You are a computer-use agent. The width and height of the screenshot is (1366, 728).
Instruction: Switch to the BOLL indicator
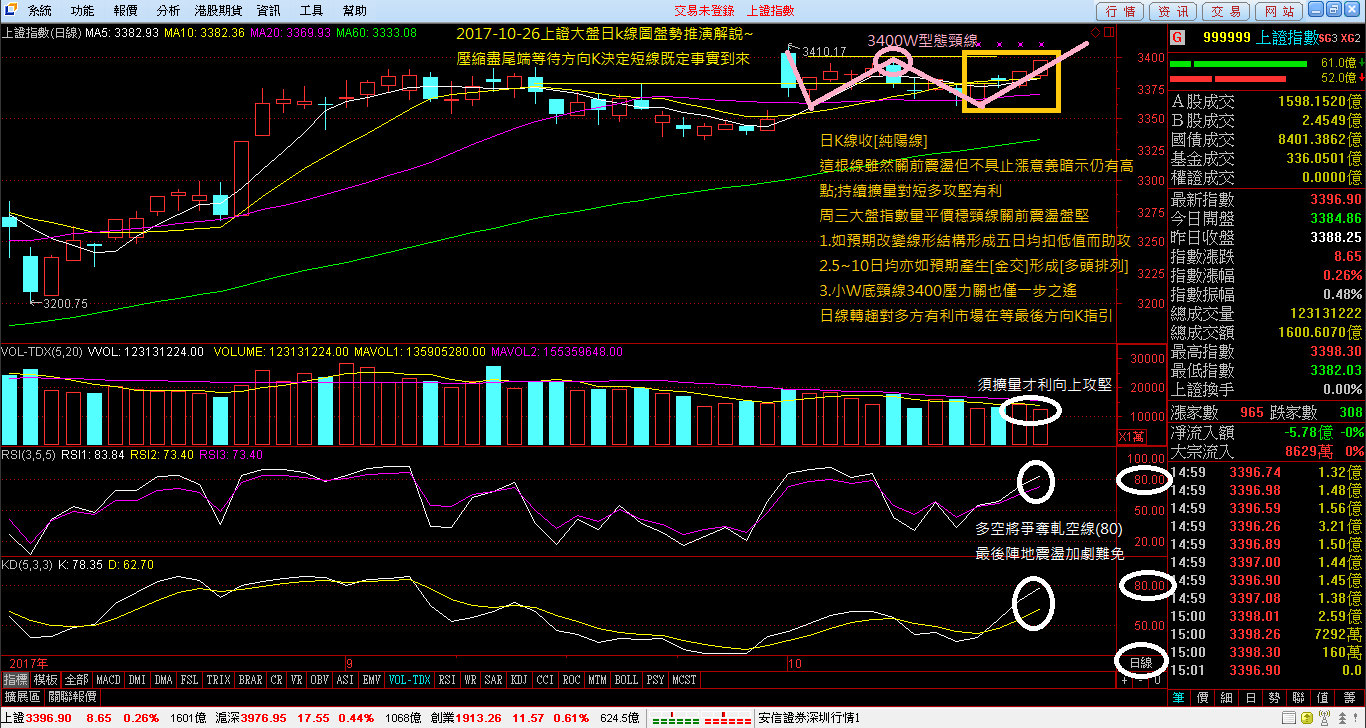[626, 680]
